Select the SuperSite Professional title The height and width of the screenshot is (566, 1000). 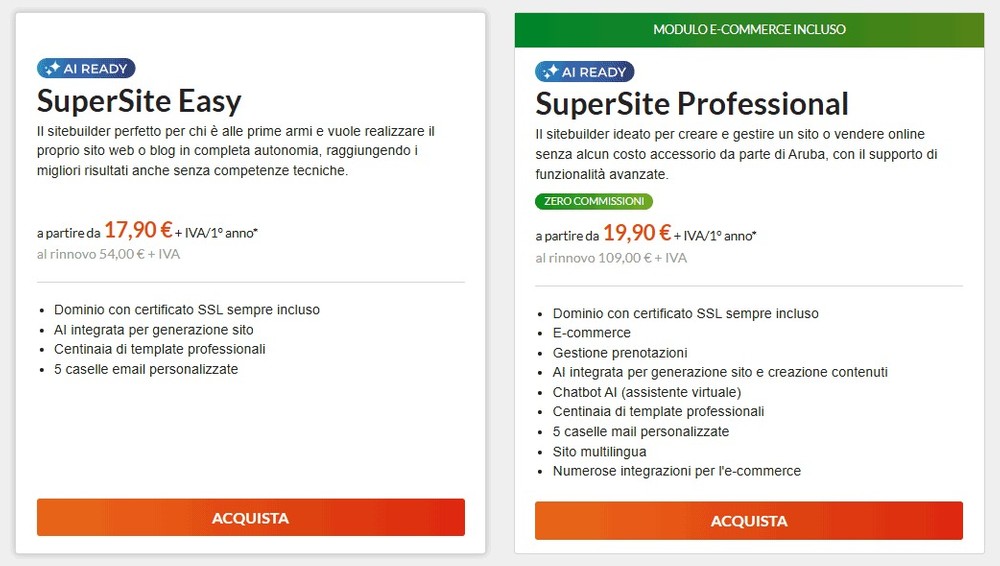coord(691,104)
